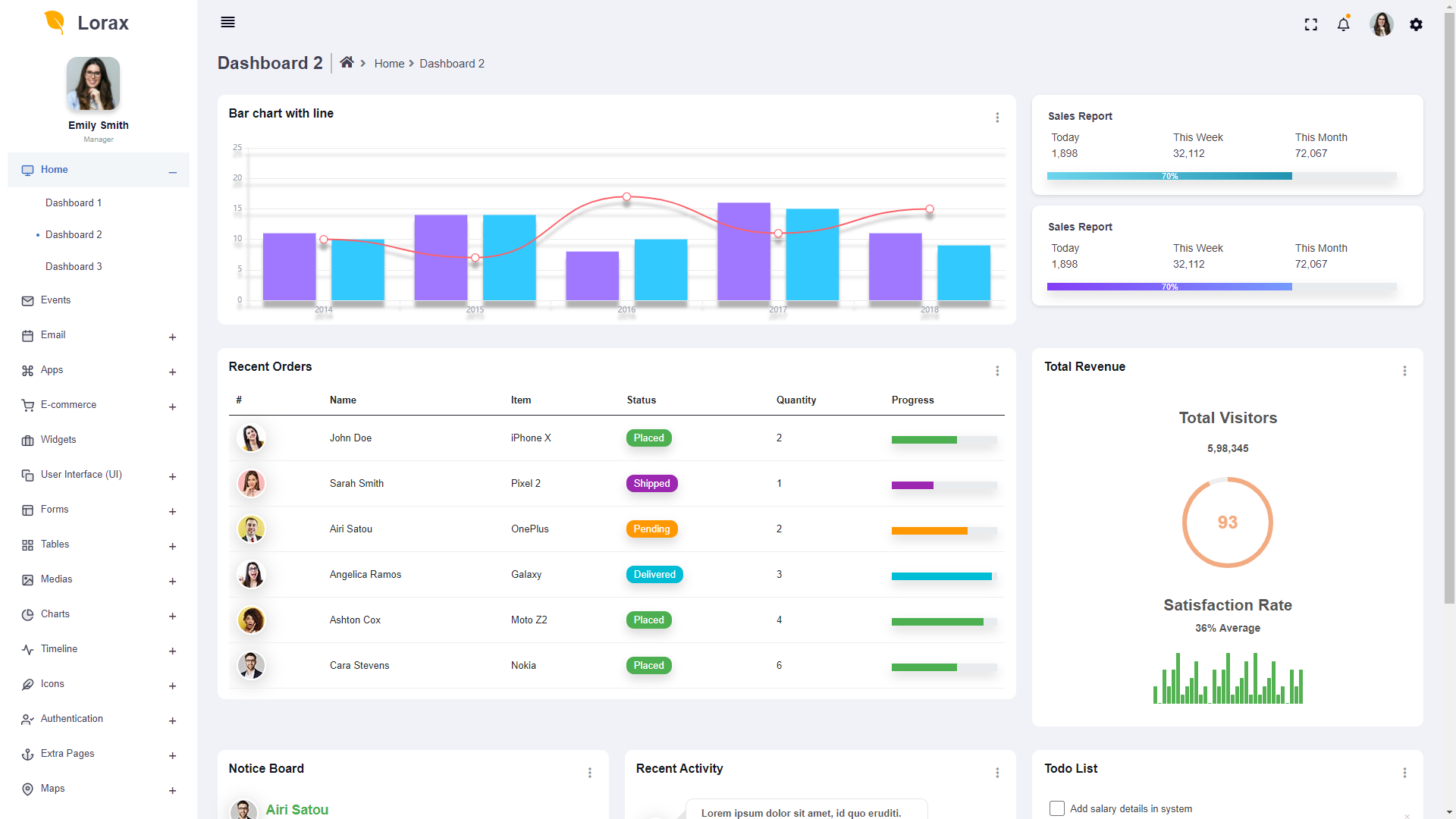
Task: Check 'Add salary details in system' box
Action: [1056, 808]
